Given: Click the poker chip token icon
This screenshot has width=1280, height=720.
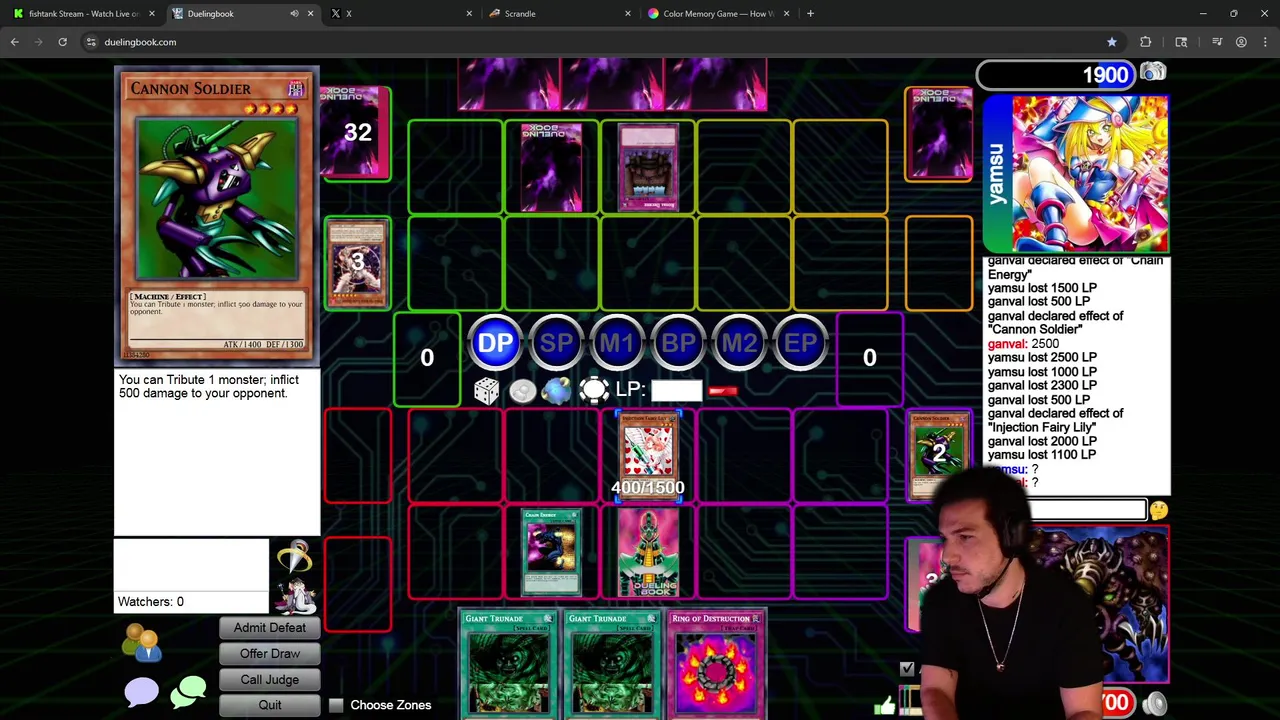Looking at the screenshot, I should (x=594, y=391).
